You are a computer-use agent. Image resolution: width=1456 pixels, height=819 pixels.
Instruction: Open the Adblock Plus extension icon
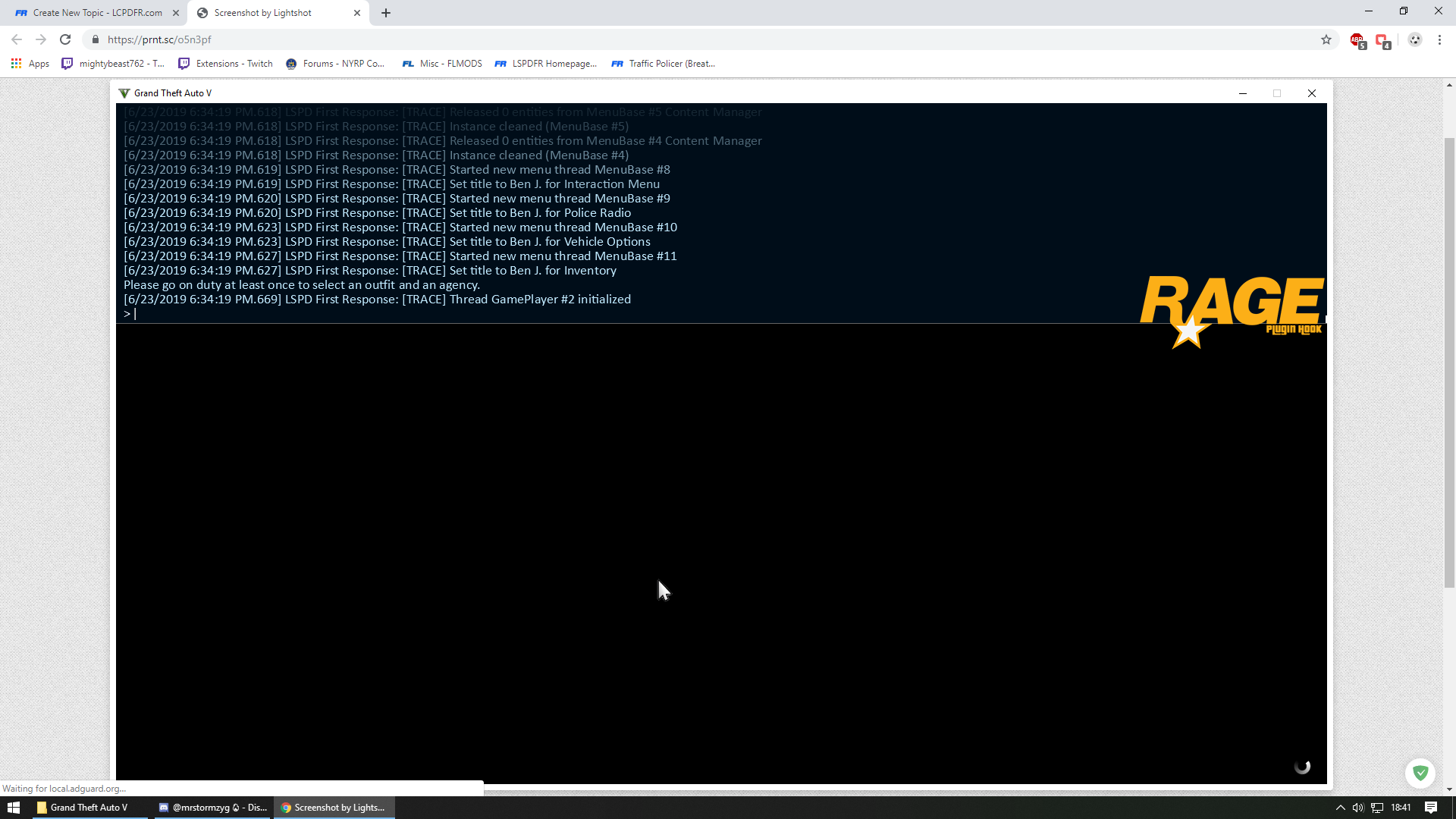click(x=1357, y=40)
